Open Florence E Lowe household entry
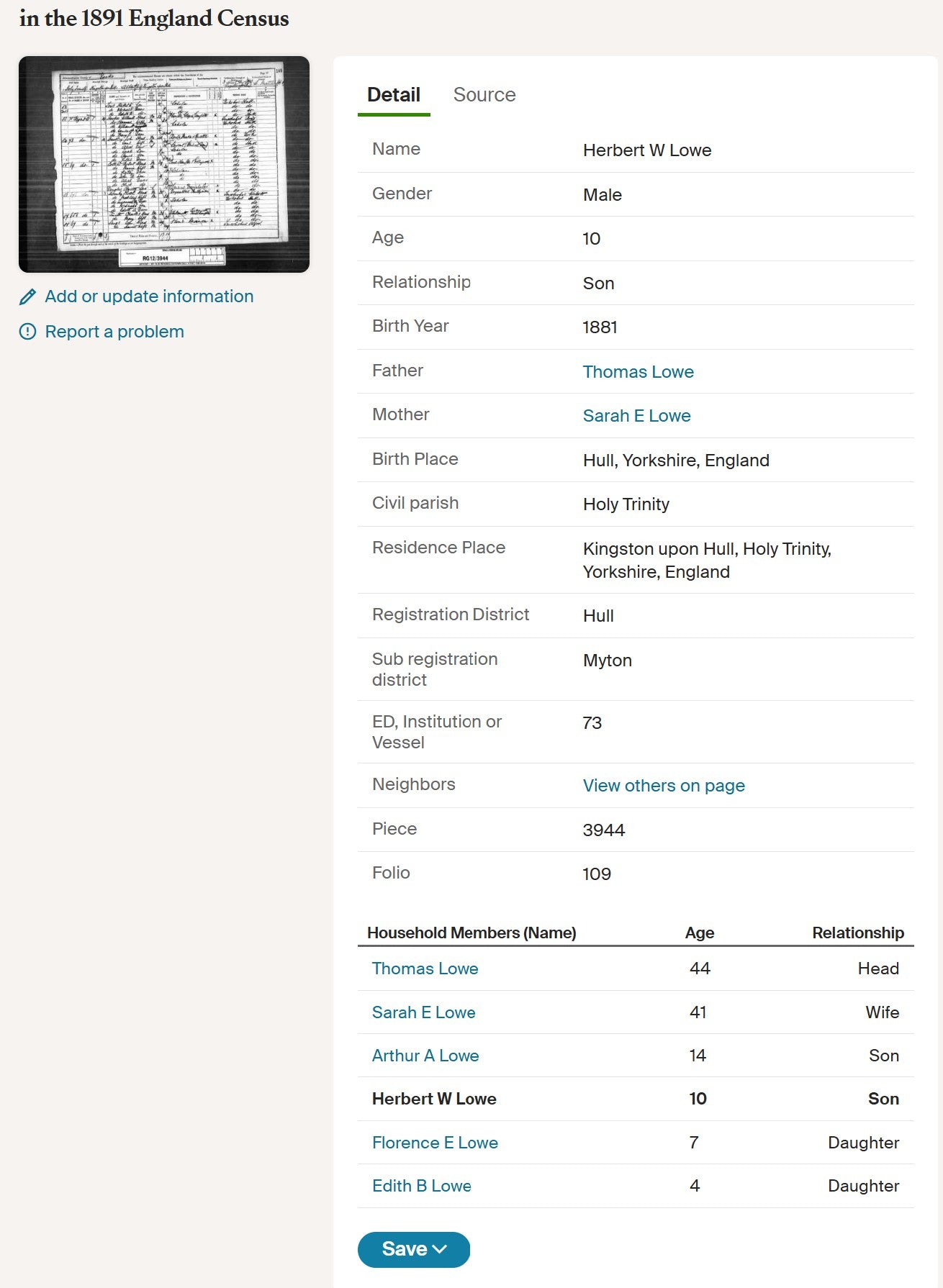 435,1143
